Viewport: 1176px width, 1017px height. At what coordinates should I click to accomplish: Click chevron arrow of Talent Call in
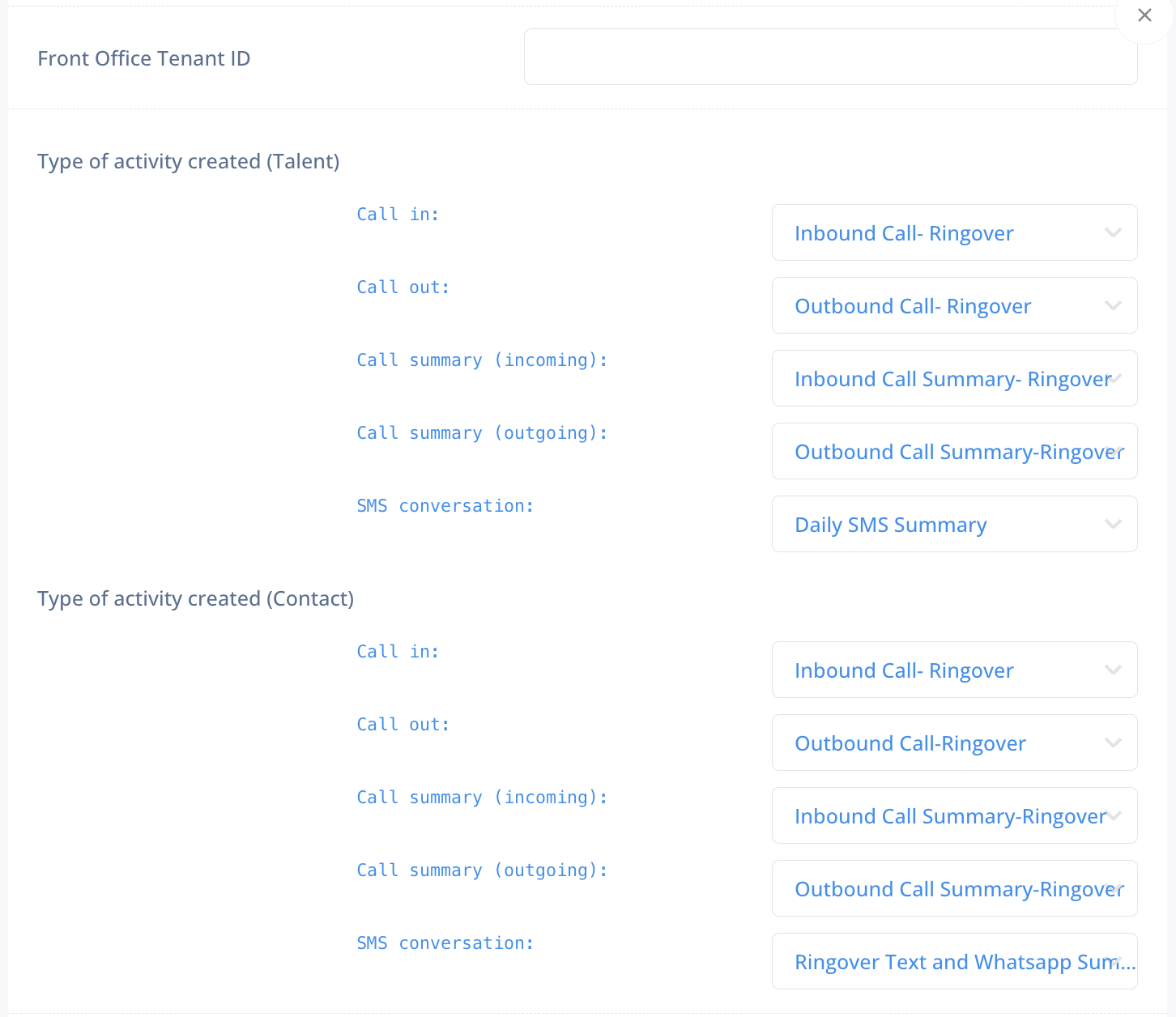coord(1113,233)
